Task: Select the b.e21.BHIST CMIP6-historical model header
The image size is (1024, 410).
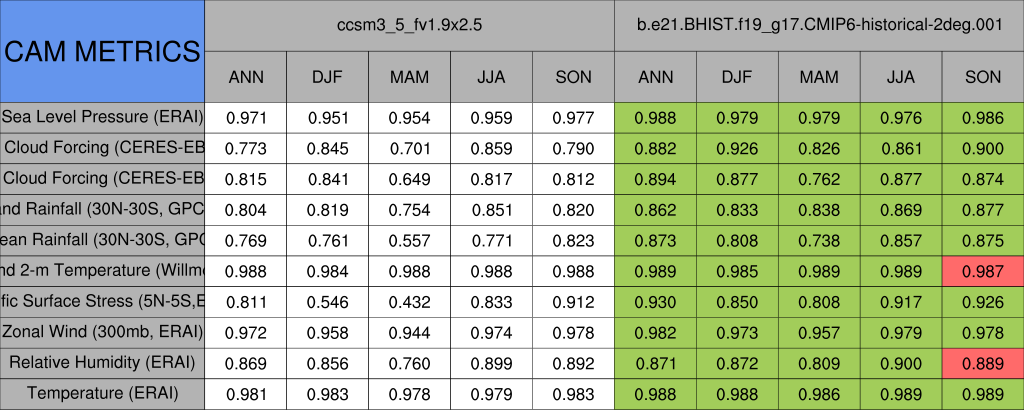Action: tap(819, 25)
